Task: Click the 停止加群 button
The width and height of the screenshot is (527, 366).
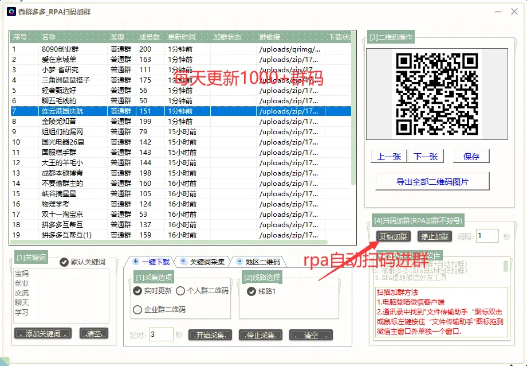Action: pos(435,236)
